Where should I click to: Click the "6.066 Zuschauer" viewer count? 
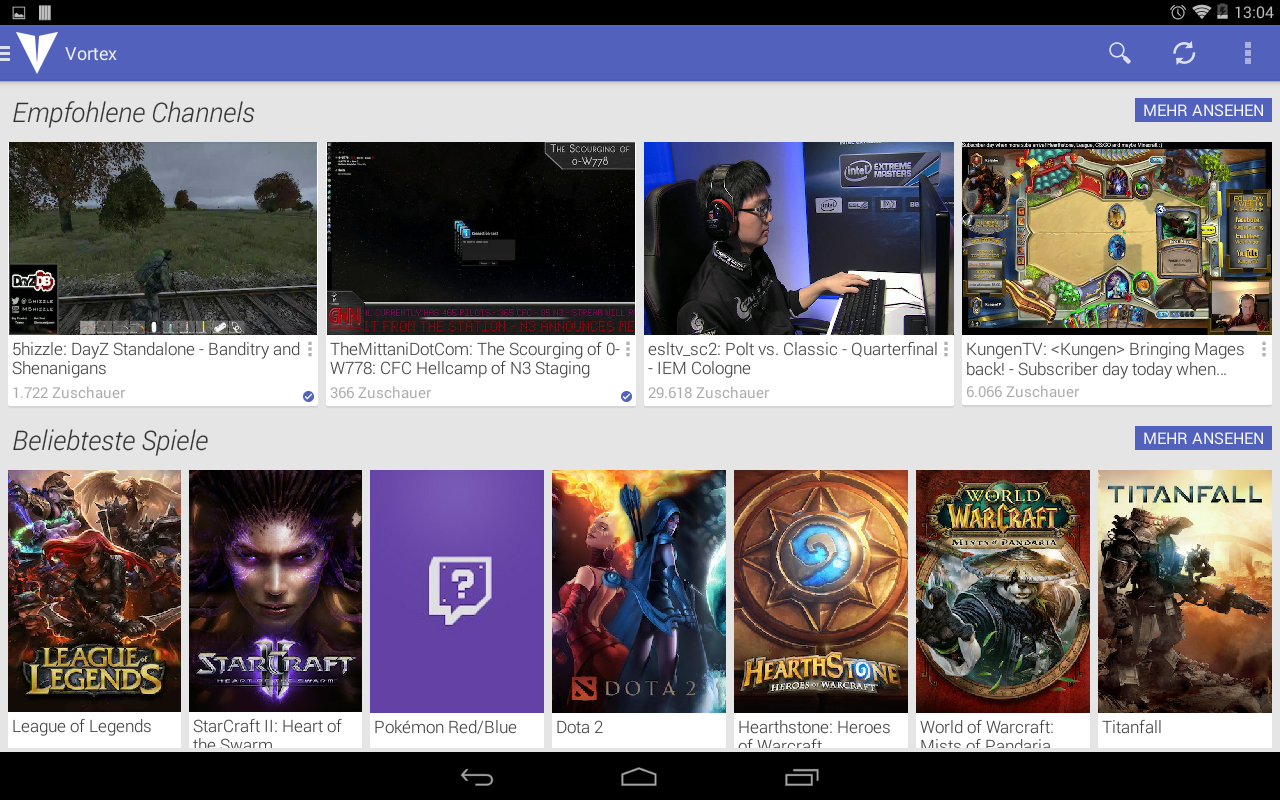tap(1023, 392)
